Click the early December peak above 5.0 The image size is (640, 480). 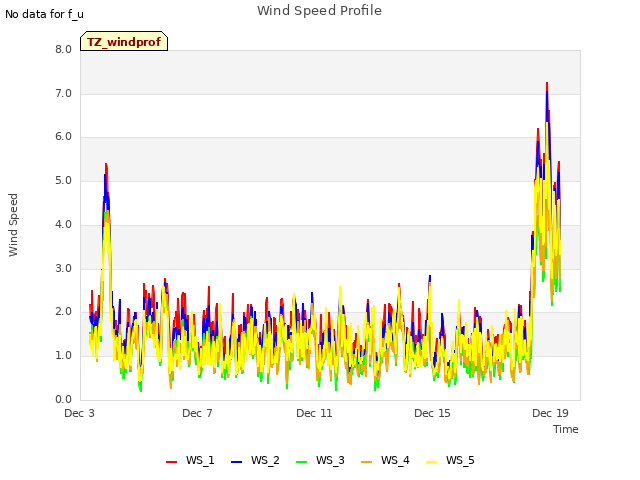coord(106,164)
